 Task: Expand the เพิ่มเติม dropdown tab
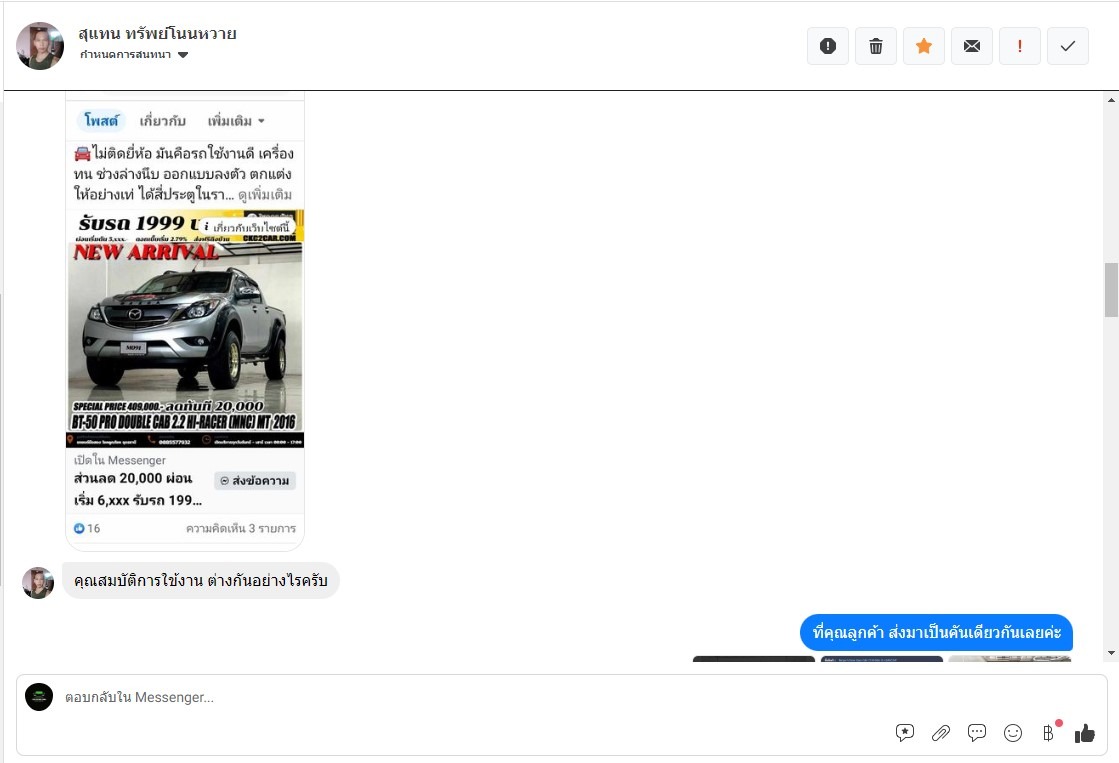(x=236, y=121)
